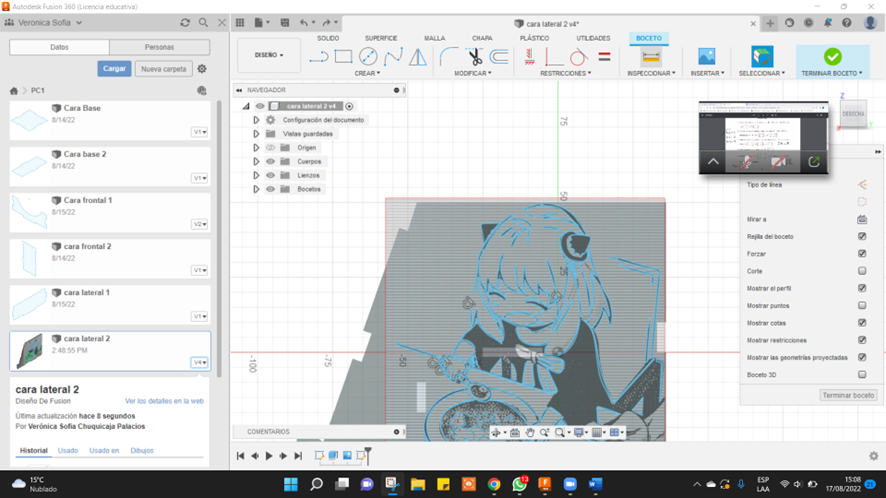Switch to the PLÁSTICO tab

tap(535, 38)
